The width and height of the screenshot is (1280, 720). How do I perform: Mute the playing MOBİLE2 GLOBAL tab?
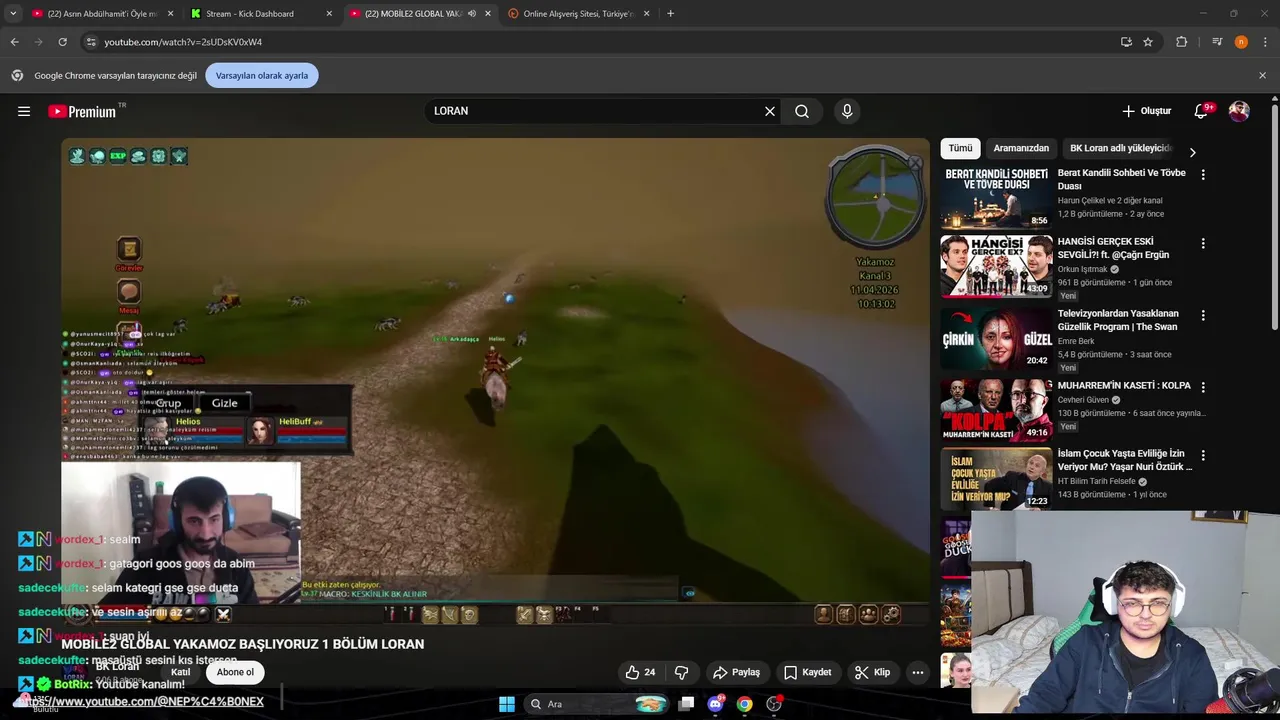click(471, 14)
